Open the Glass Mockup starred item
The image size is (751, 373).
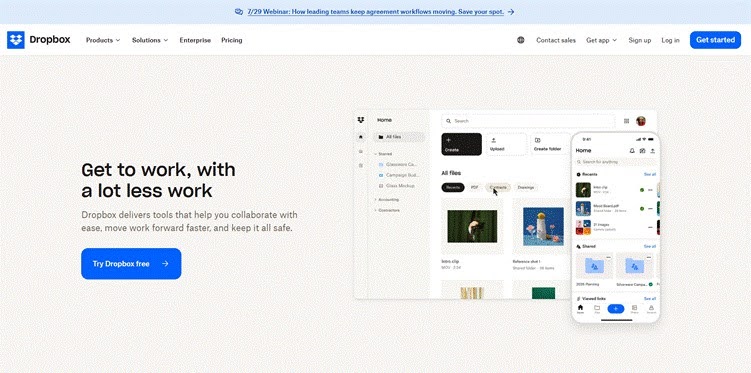(x=397, y=186)
